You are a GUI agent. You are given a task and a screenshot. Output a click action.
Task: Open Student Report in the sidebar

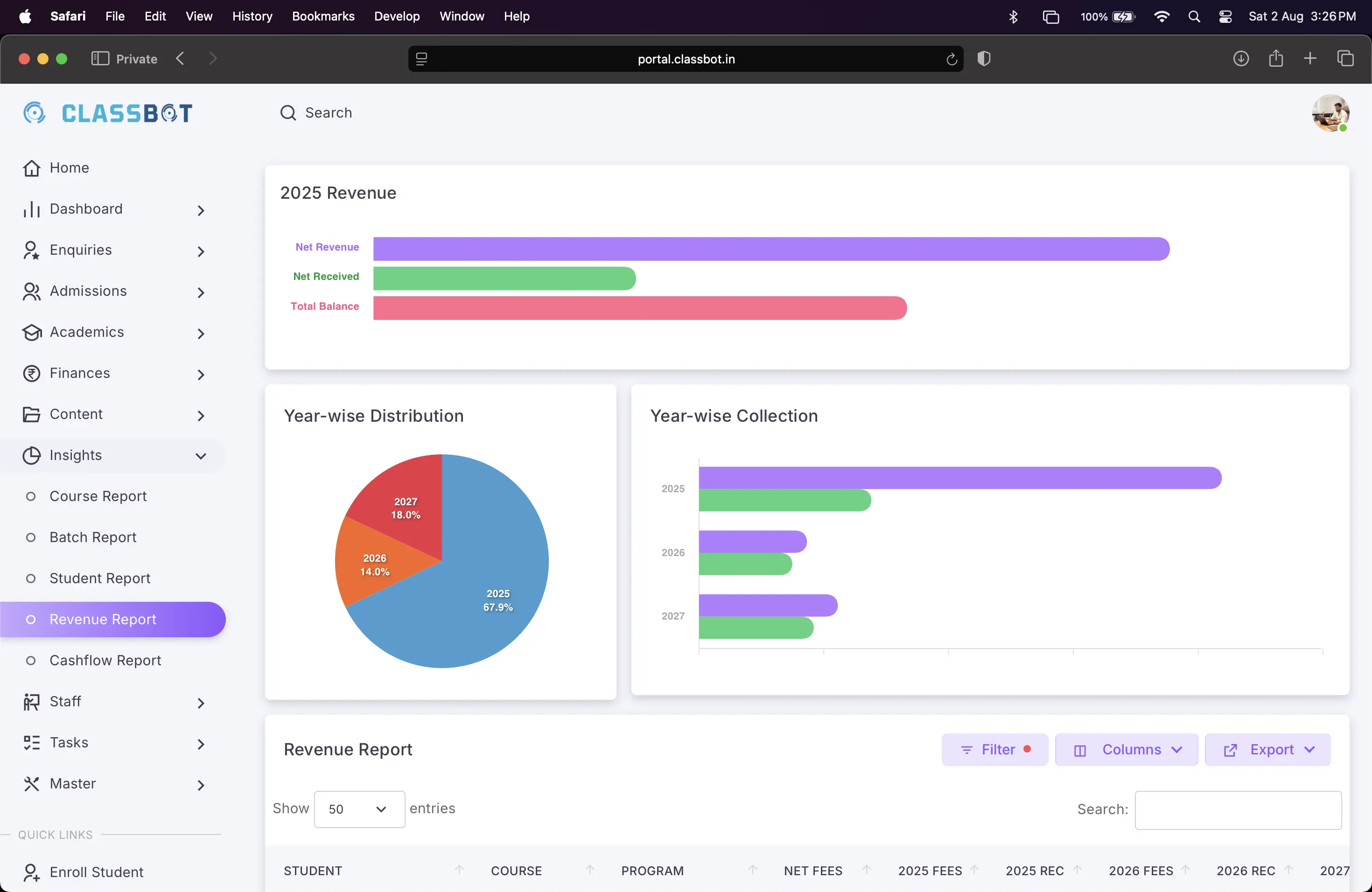tap(100, 578)
